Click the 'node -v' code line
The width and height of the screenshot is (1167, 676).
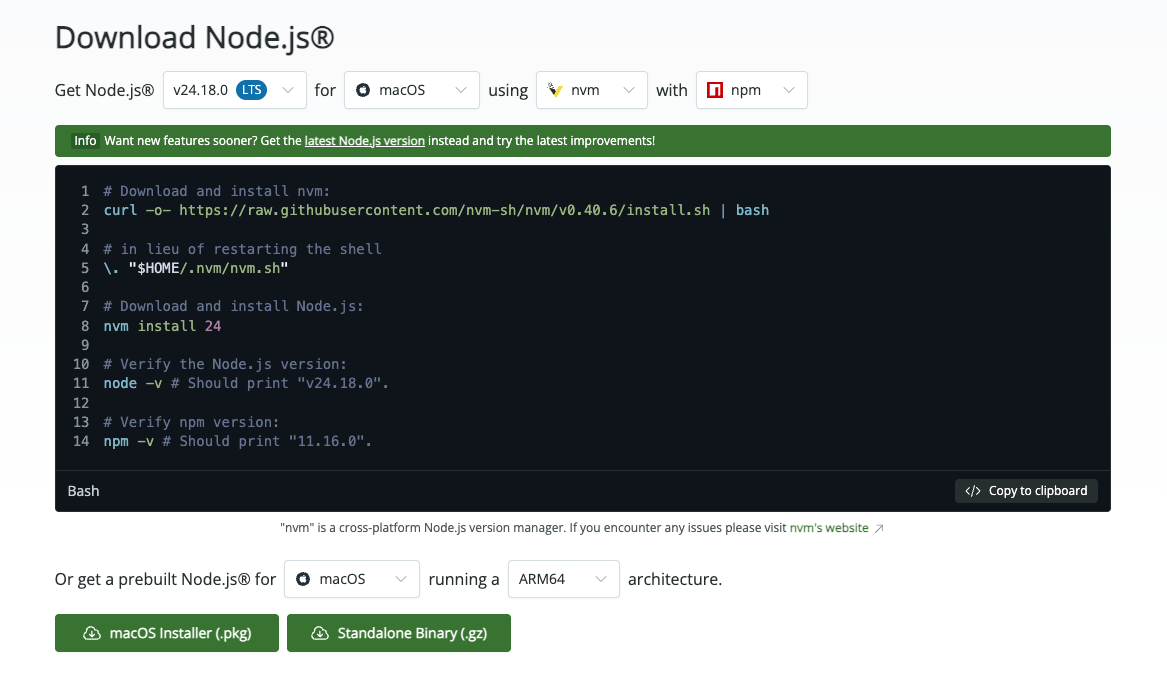(x=246, y=383)
